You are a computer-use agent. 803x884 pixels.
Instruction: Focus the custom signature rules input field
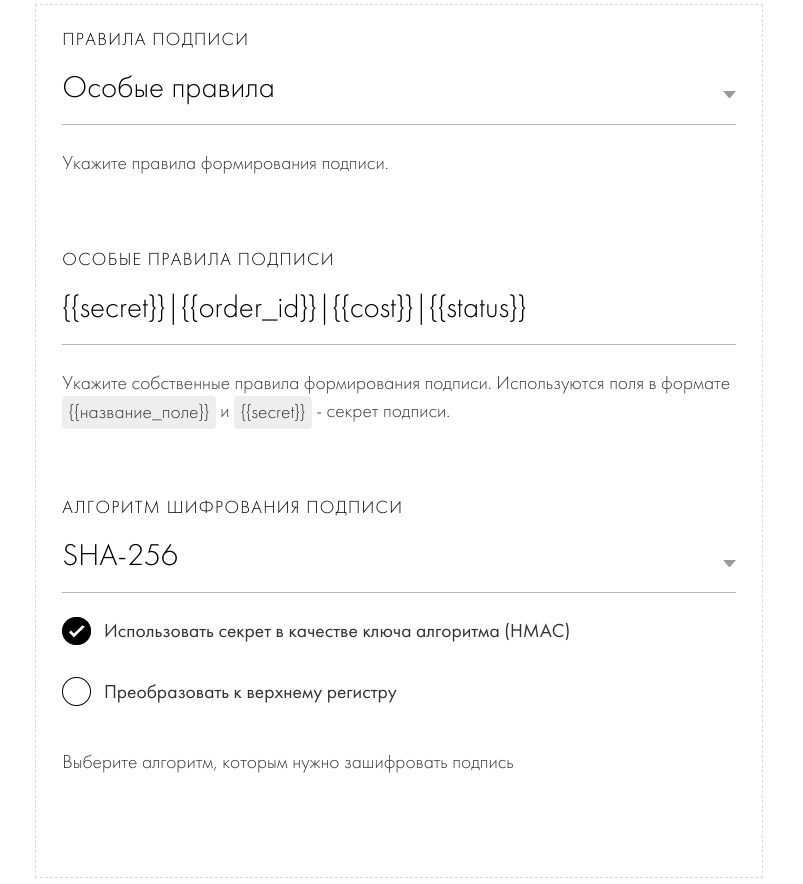[x=399, y=310]
